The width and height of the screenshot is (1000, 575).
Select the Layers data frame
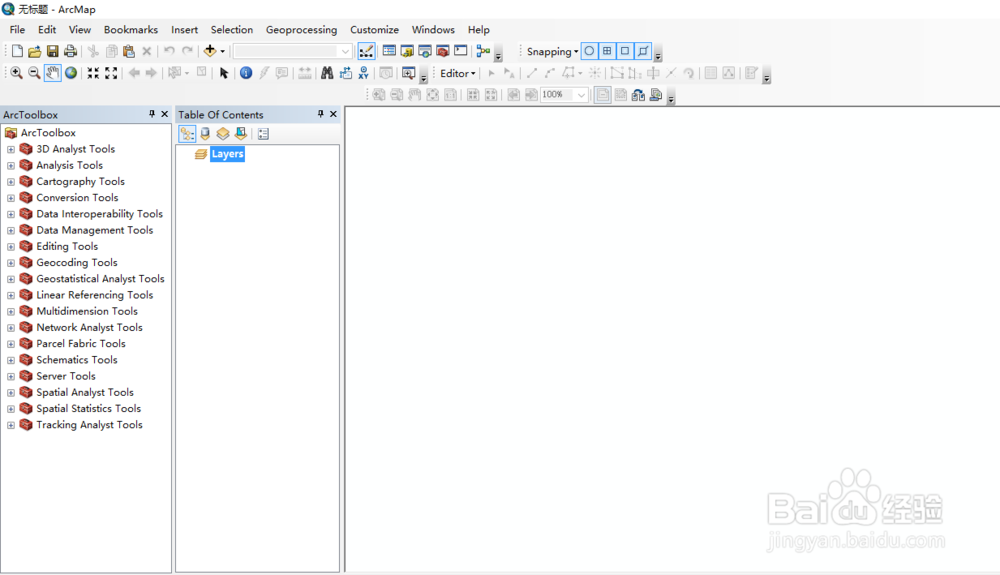[228, 154]
